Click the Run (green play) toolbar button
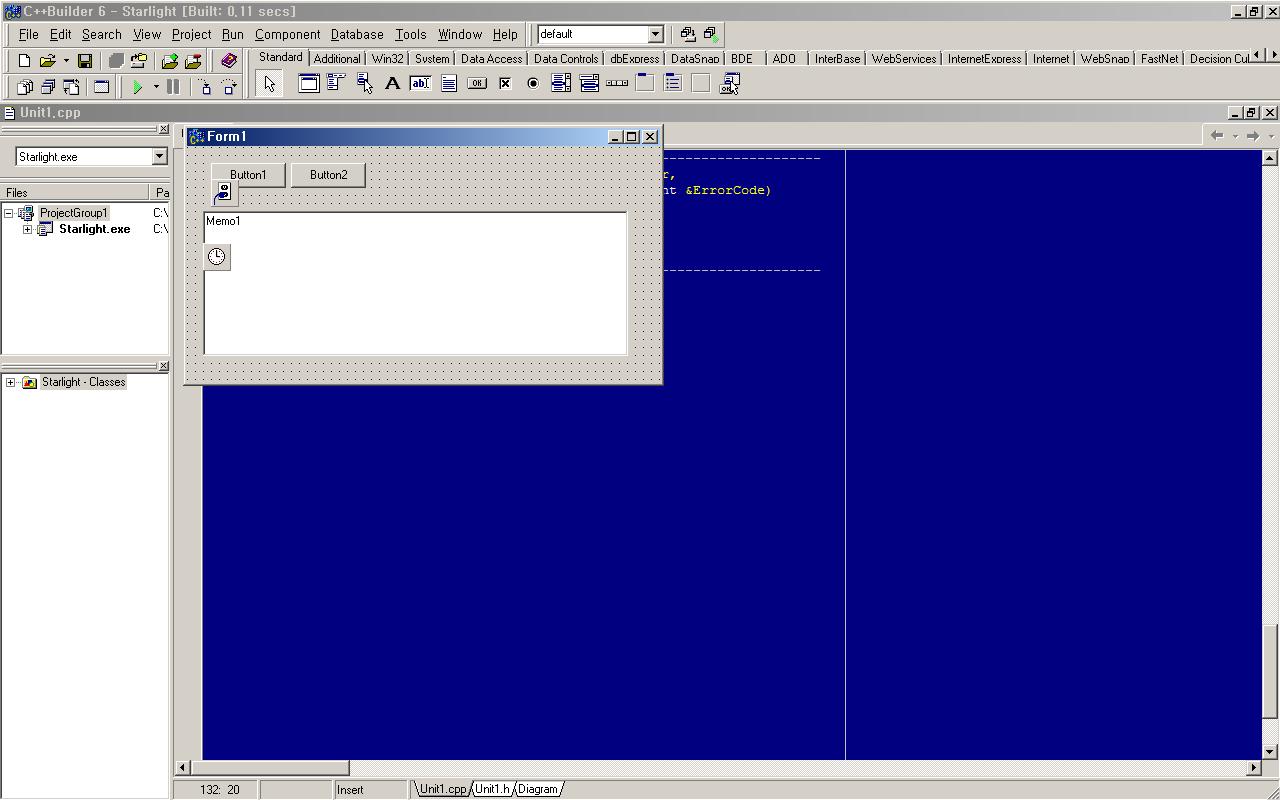 click(x=138, y=87)
